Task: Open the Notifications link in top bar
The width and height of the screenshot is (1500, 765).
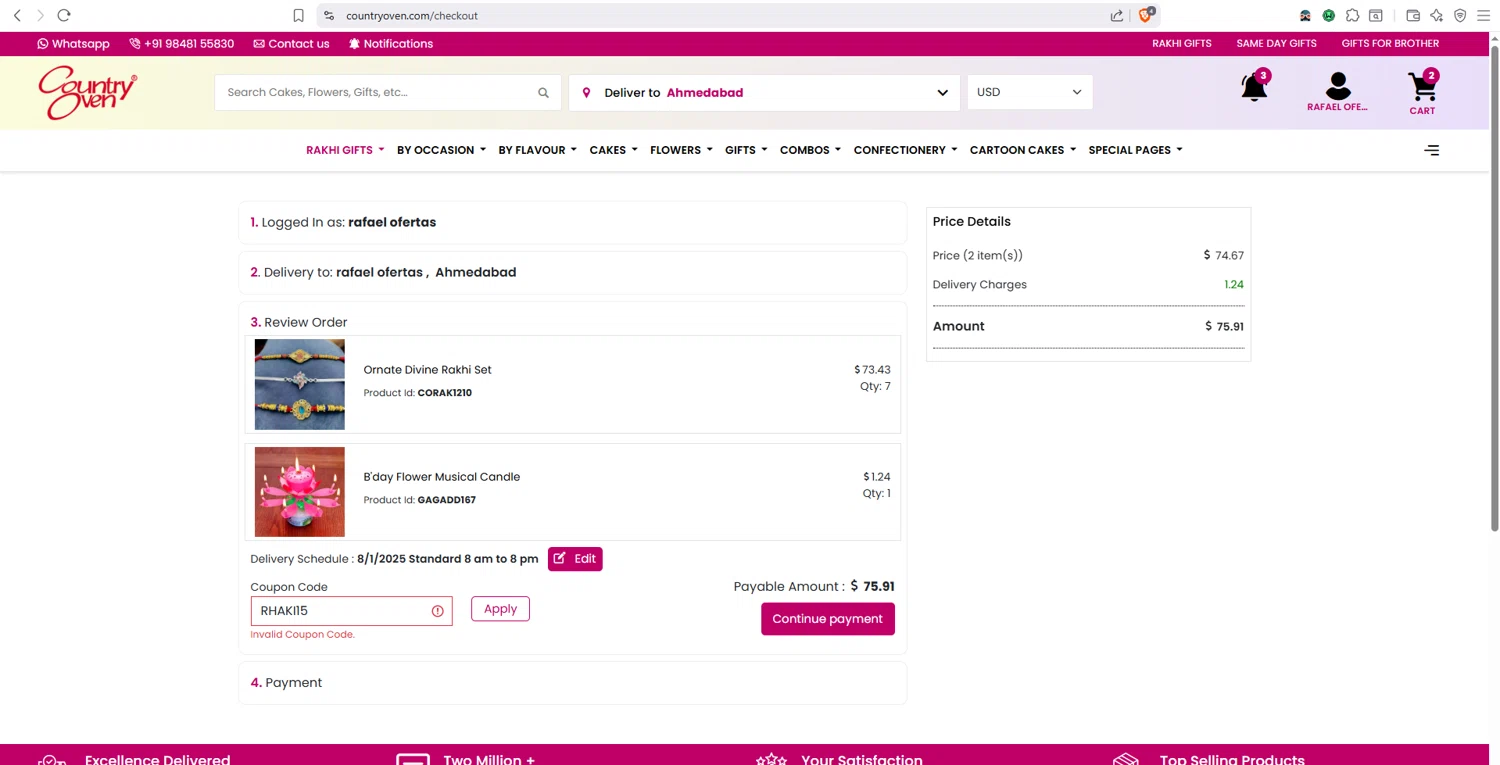Action: (390, 44)
